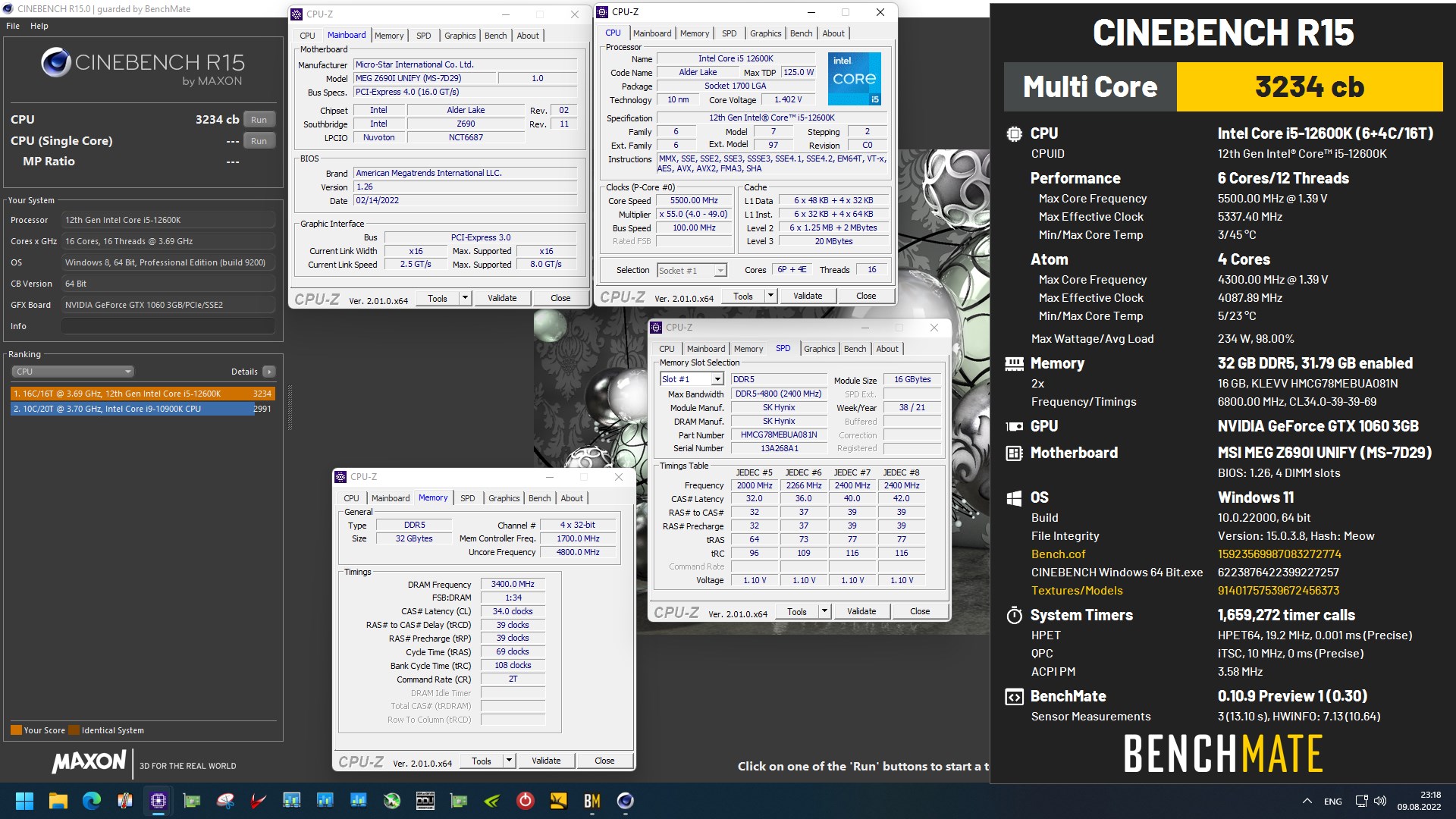Click the Part Number HMCG78MEBUA081N field

779,435
